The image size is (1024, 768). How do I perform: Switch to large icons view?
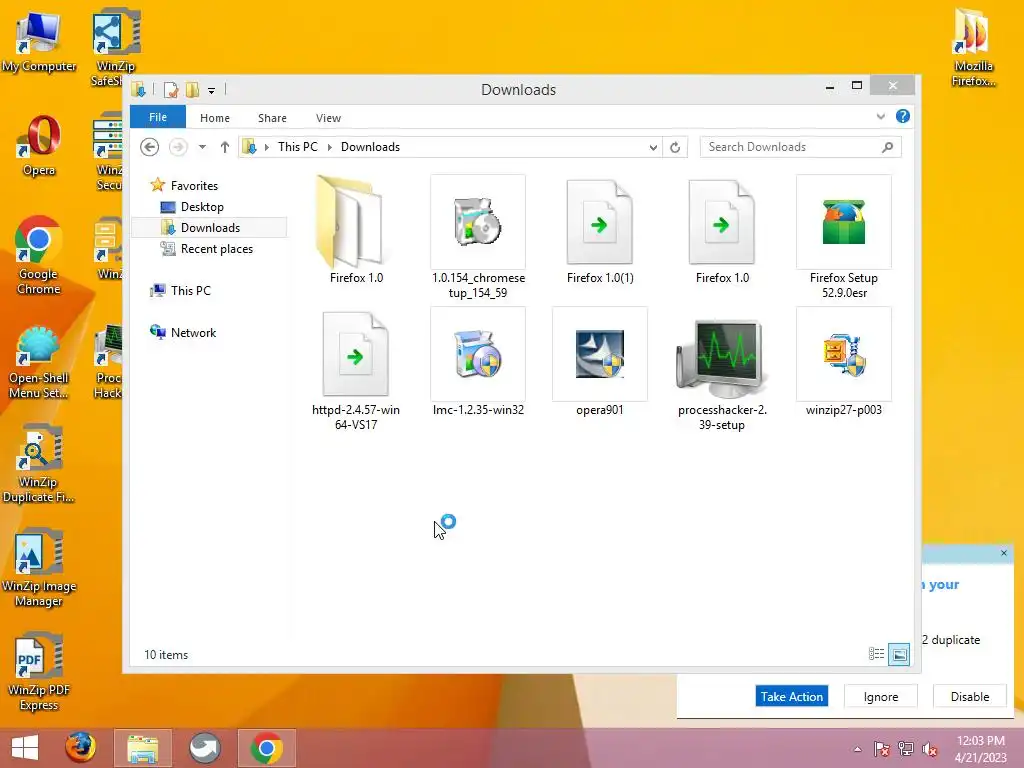[x=899, y=654]
